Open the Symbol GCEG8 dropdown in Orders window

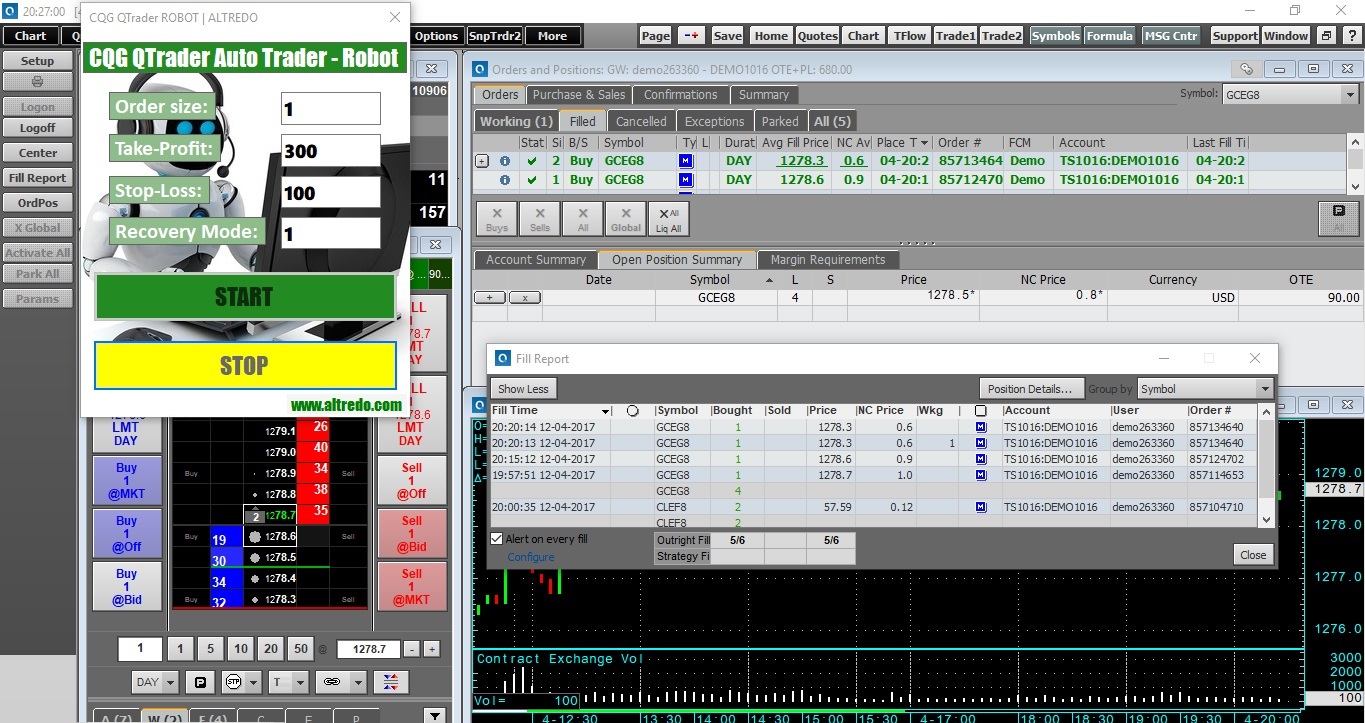[x=1350, y=95]
